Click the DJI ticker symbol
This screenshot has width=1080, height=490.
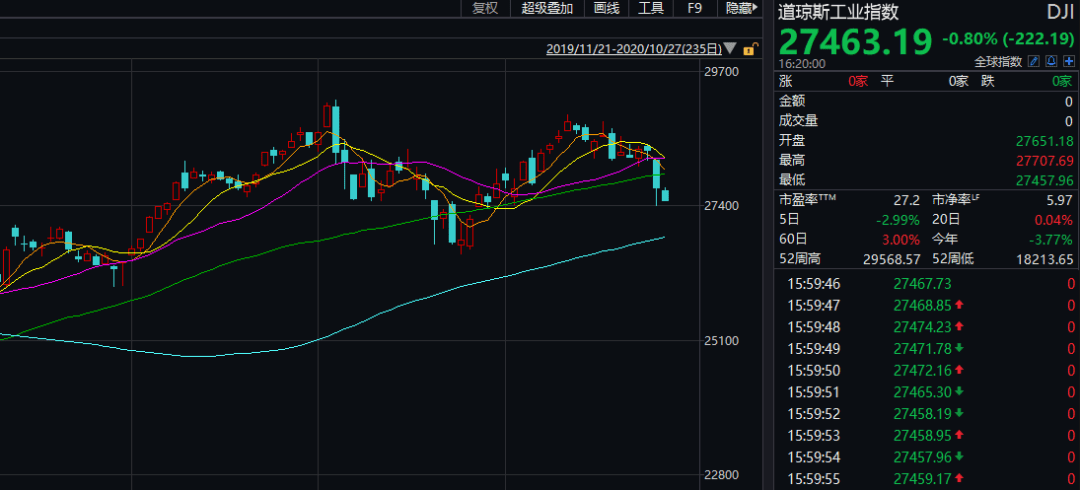coord(1059,12)
